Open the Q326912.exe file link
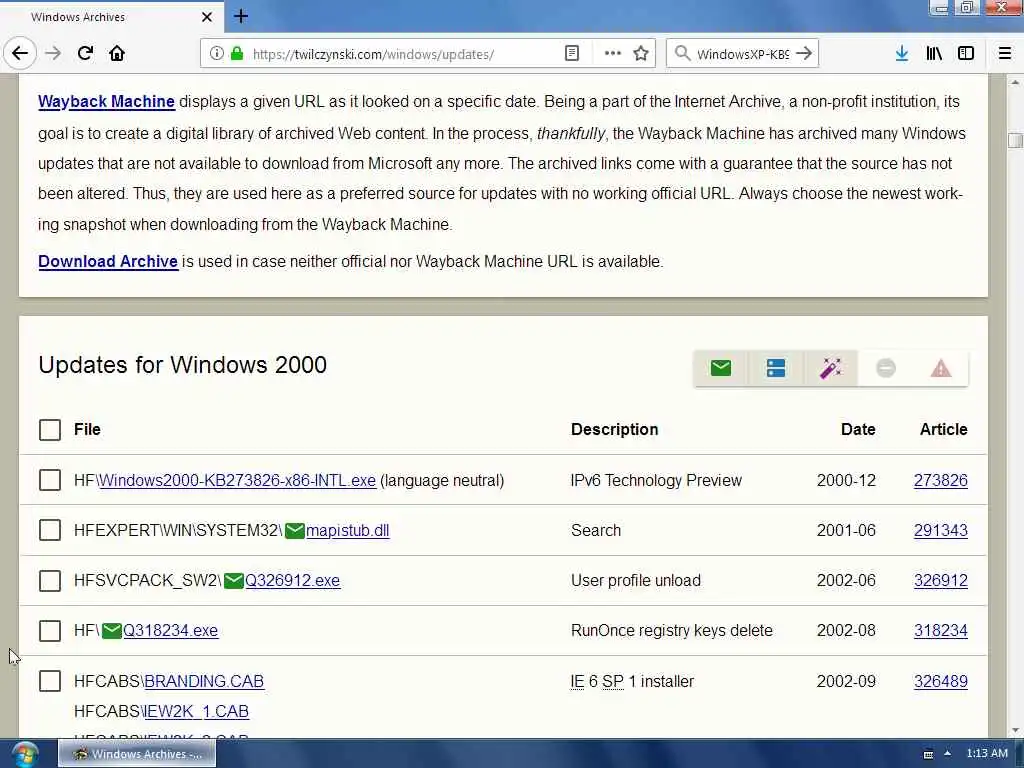 pos(293,581)
